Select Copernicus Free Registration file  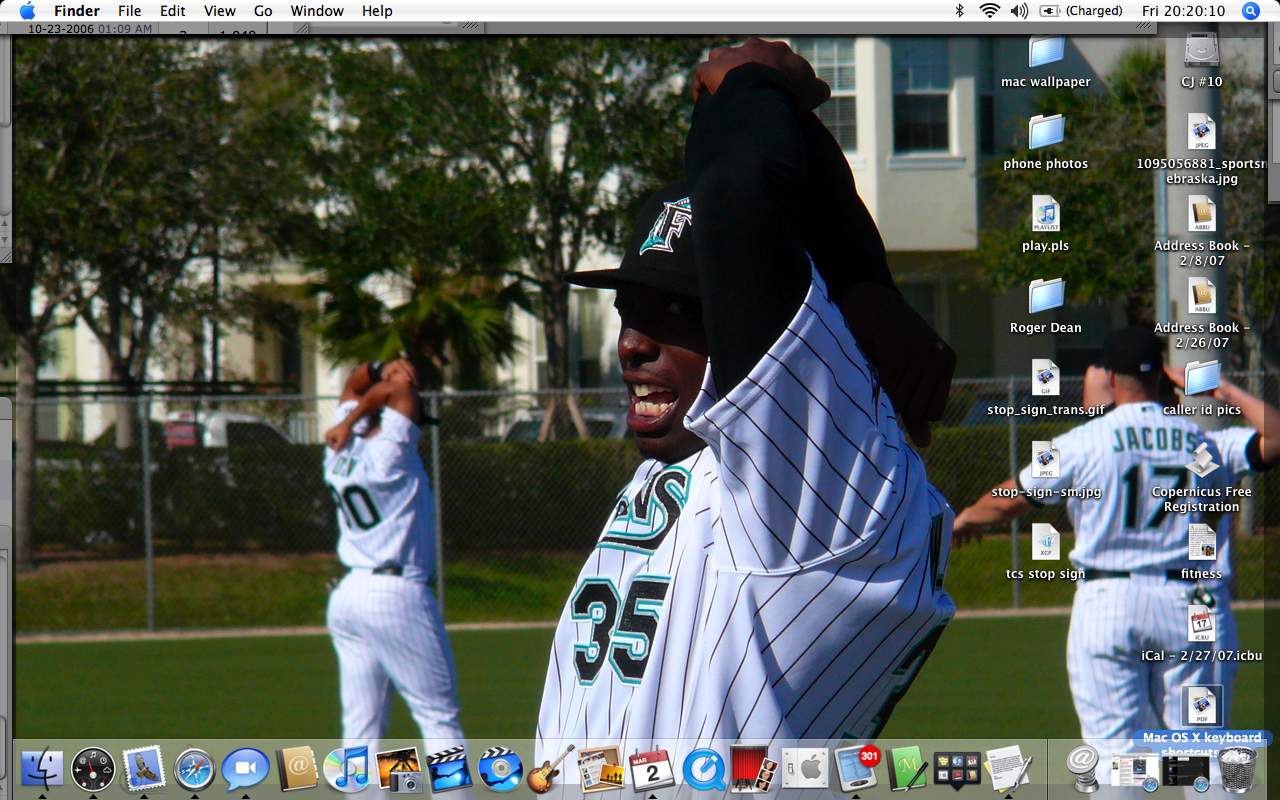tap(1202, 478)
